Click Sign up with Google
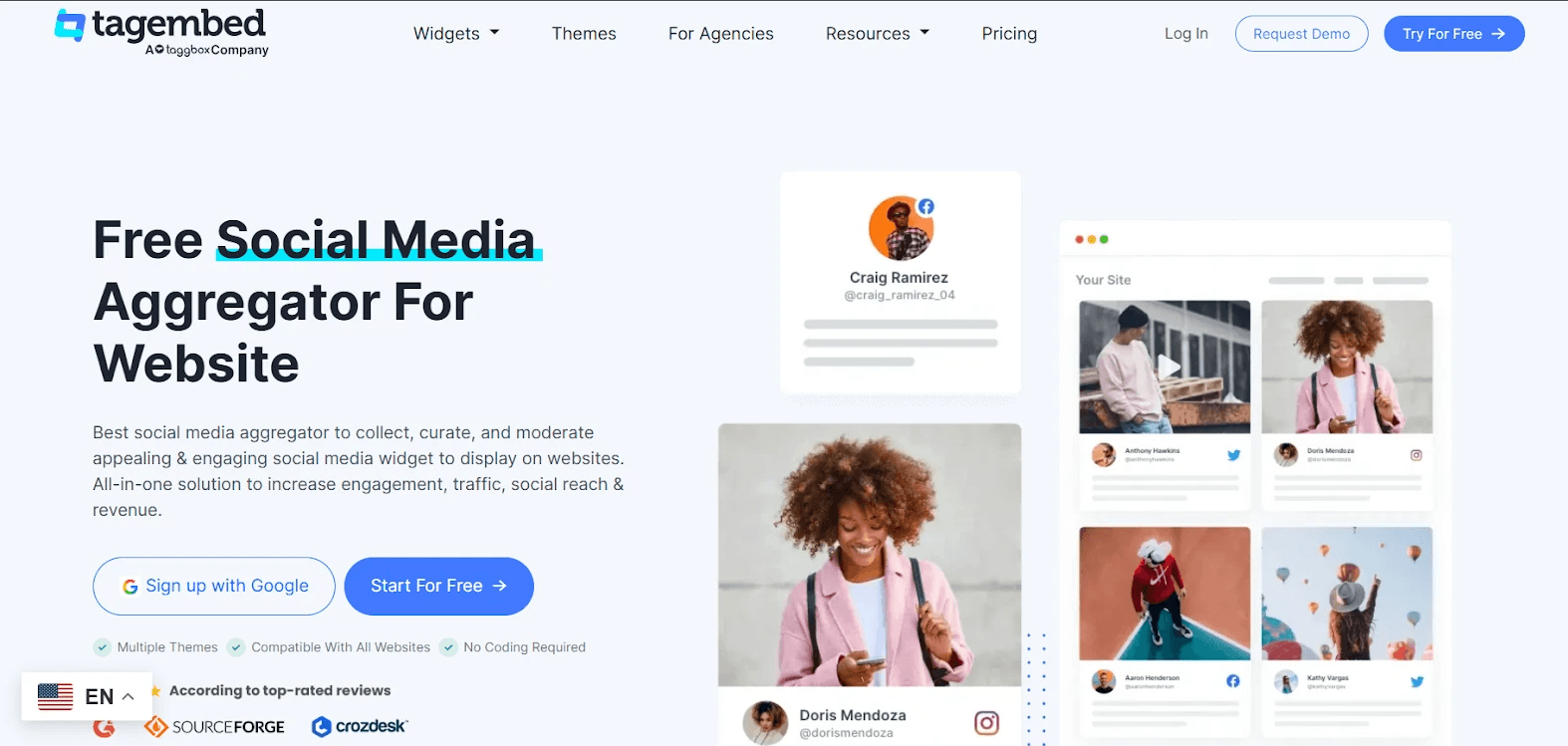Screen dimensions: 1568x746 tap(214, 586)
